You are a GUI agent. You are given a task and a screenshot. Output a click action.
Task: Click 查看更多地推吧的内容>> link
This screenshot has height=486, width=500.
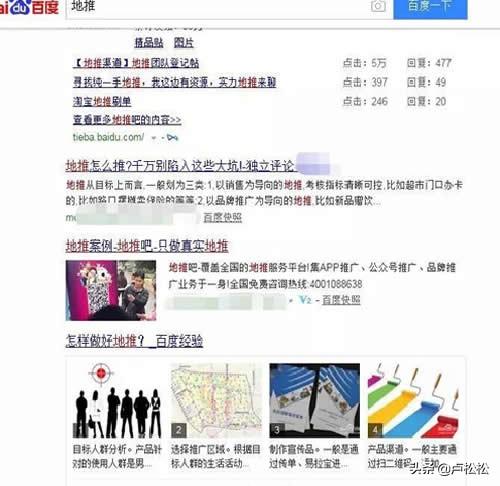click(x=127, y=120)
